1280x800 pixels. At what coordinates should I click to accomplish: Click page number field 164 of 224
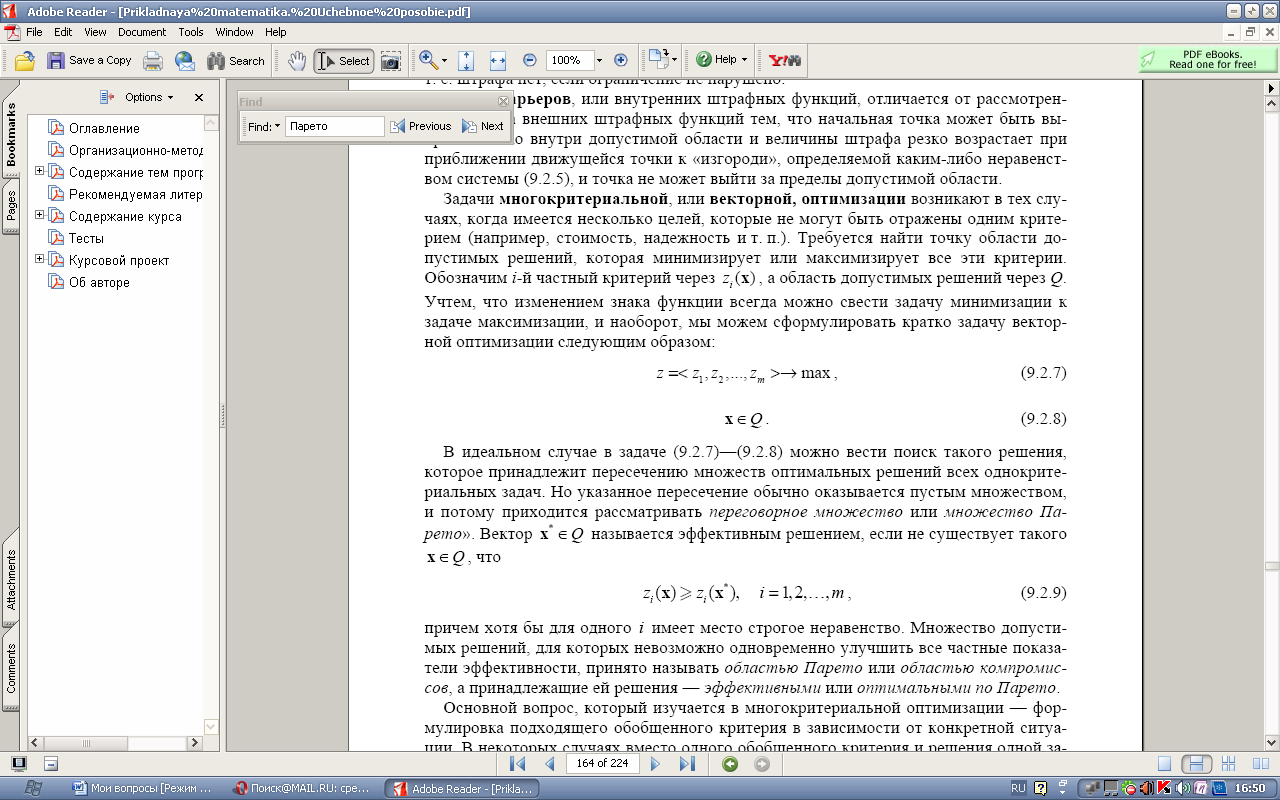click(x=603, y=763)
